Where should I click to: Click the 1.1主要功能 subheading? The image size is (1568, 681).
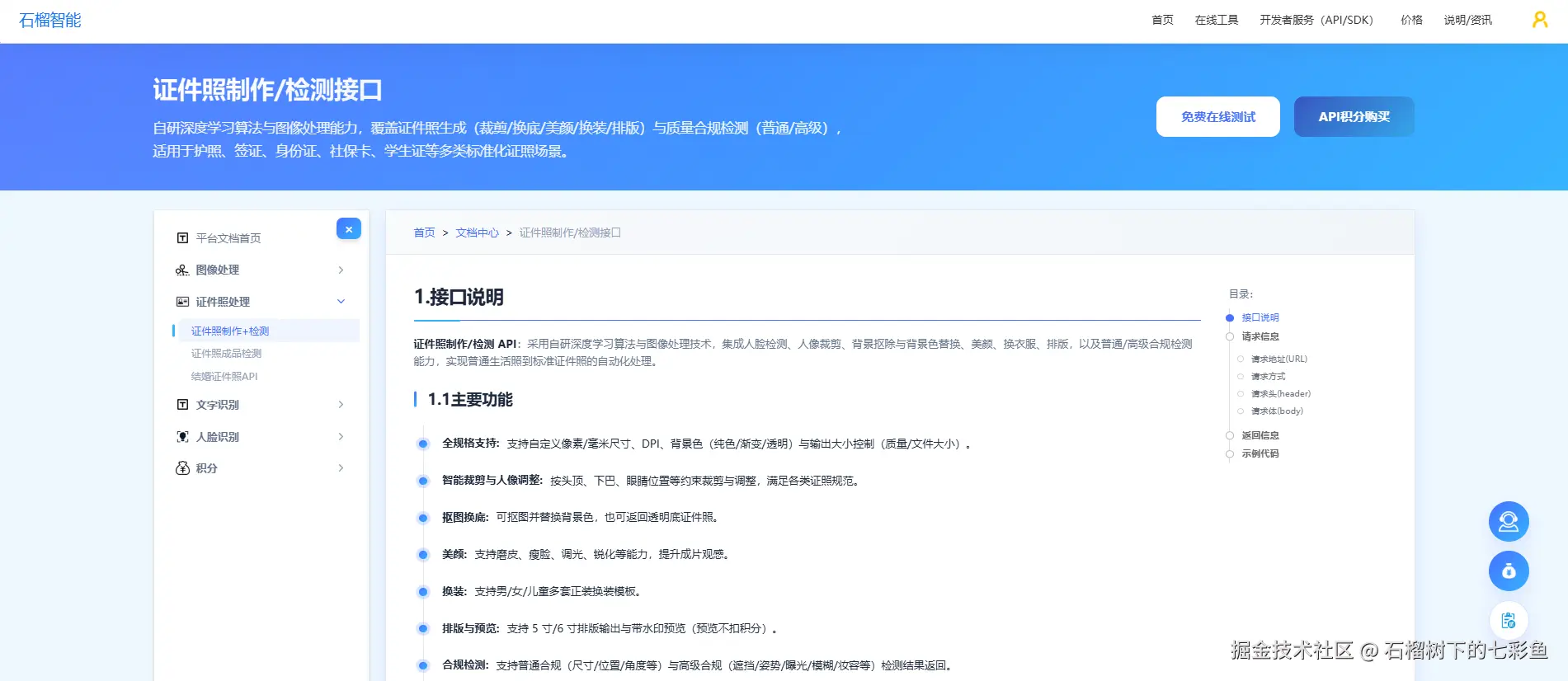470,400
